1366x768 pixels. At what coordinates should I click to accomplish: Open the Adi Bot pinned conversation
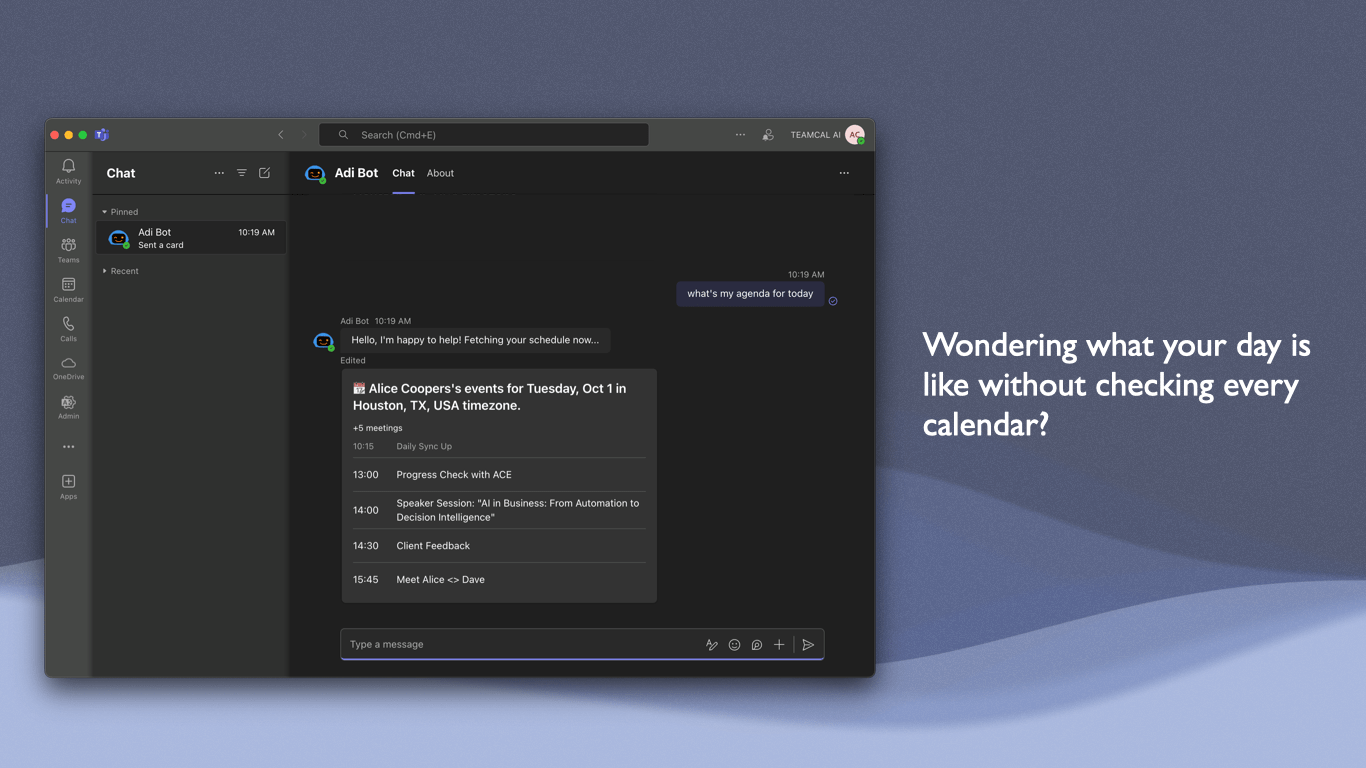point(191,238)
